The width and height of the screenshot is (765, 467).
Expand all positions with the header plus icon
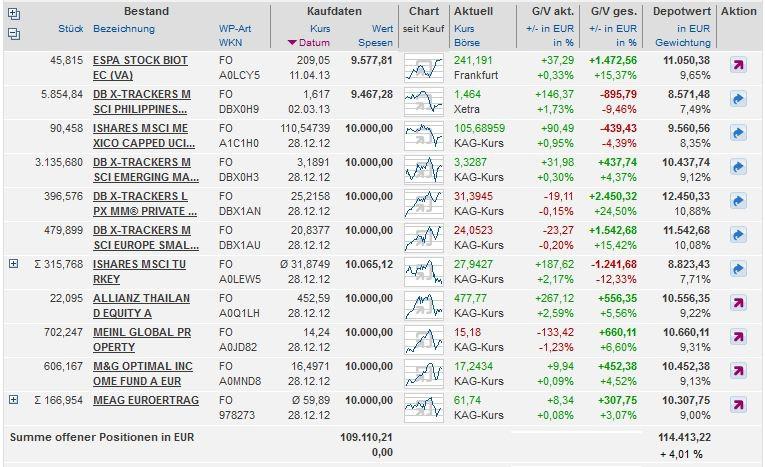click(x=14, y=14)
